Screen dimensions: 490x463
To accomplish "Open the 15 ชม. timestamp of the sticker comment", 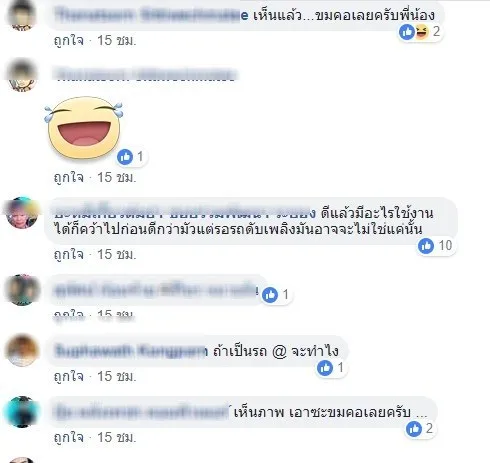I will pyautogui.click(x=116, y=177).
